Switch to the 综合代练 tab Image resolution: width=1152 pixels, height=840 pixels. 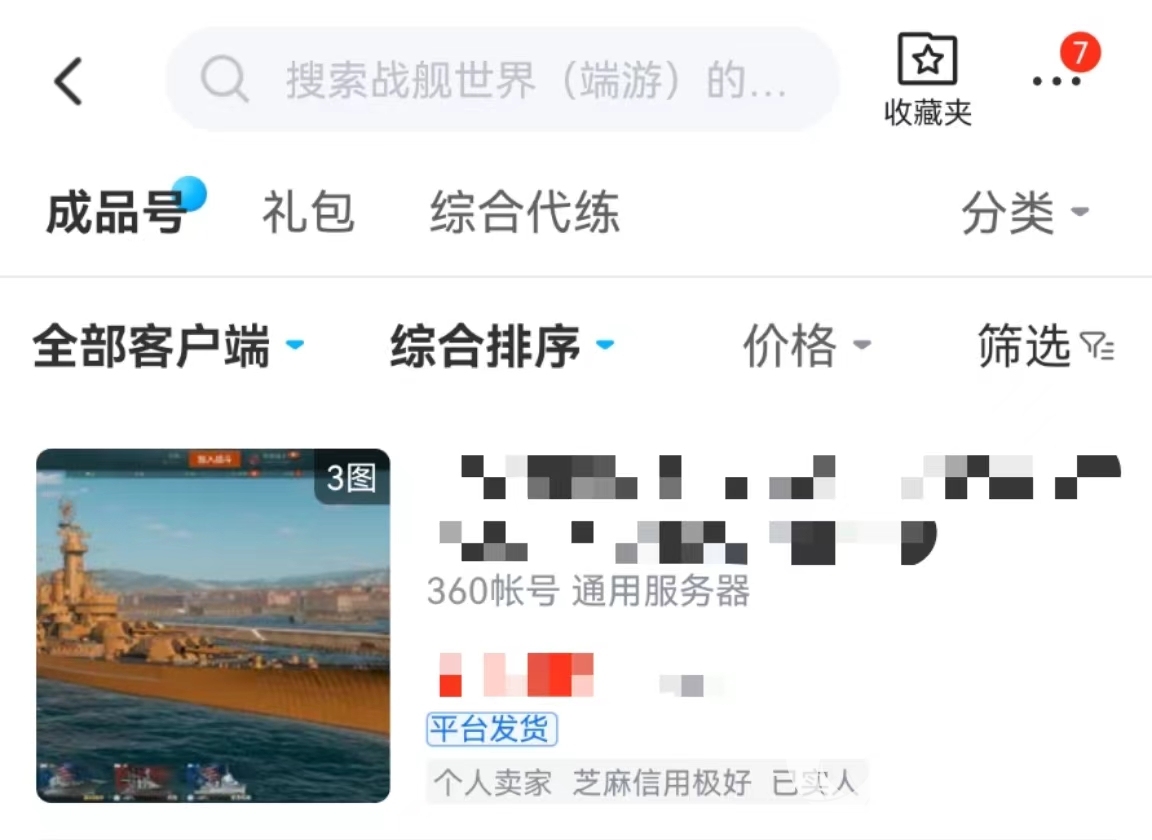click(x=525, y=212)
